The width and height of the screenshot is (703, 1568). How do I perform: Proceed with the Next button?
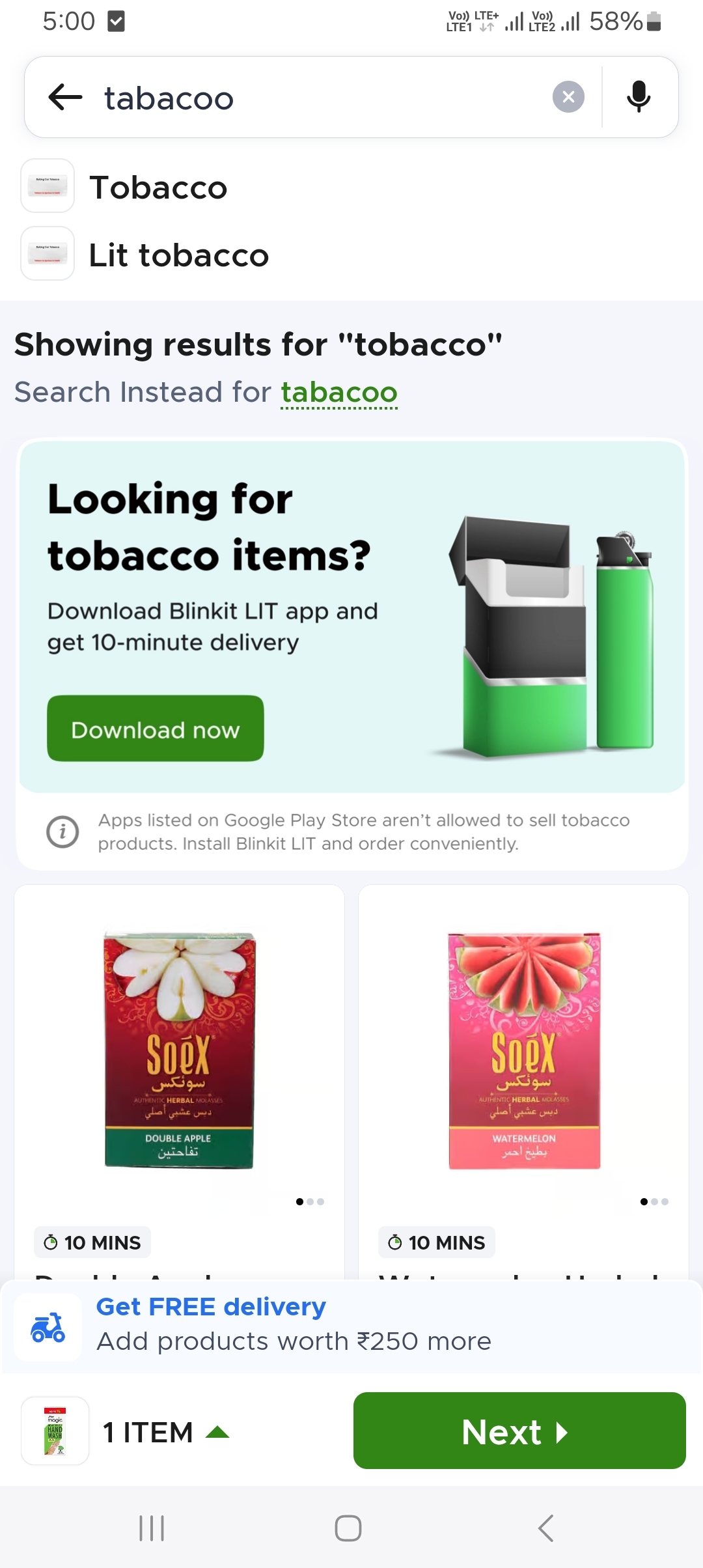(519, 1431)
